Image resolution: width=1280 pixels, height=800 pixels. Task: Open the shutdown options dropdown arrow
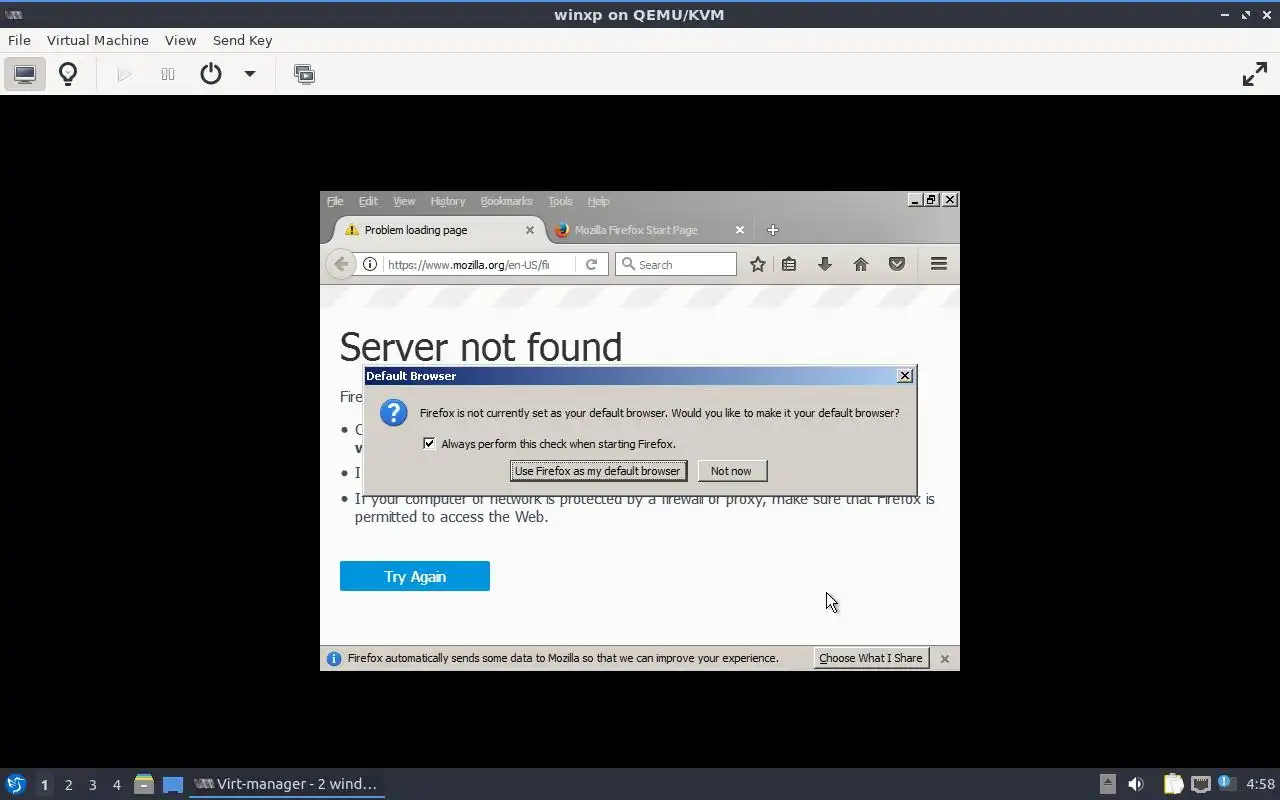(250, 74)
